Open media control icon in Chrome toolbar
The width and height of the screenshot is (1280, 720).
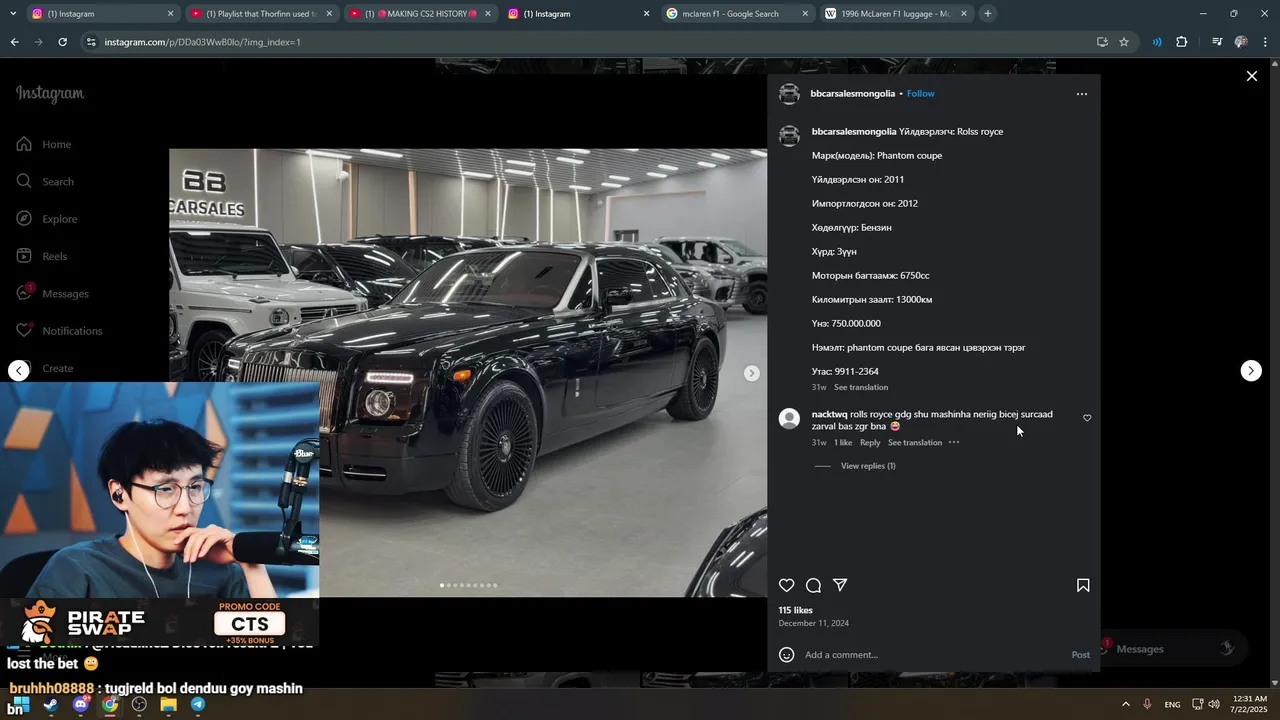coord(1217,42)
